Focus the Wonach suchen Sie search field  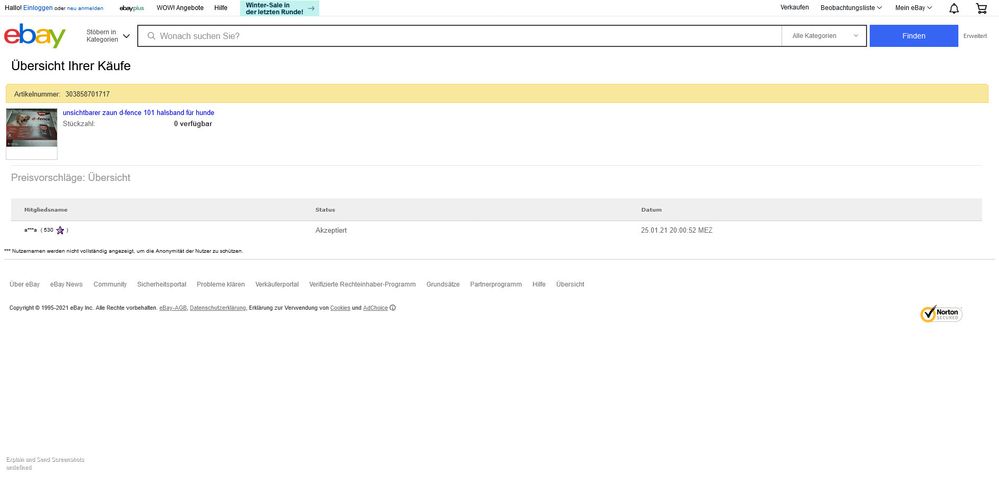point(460,36)
